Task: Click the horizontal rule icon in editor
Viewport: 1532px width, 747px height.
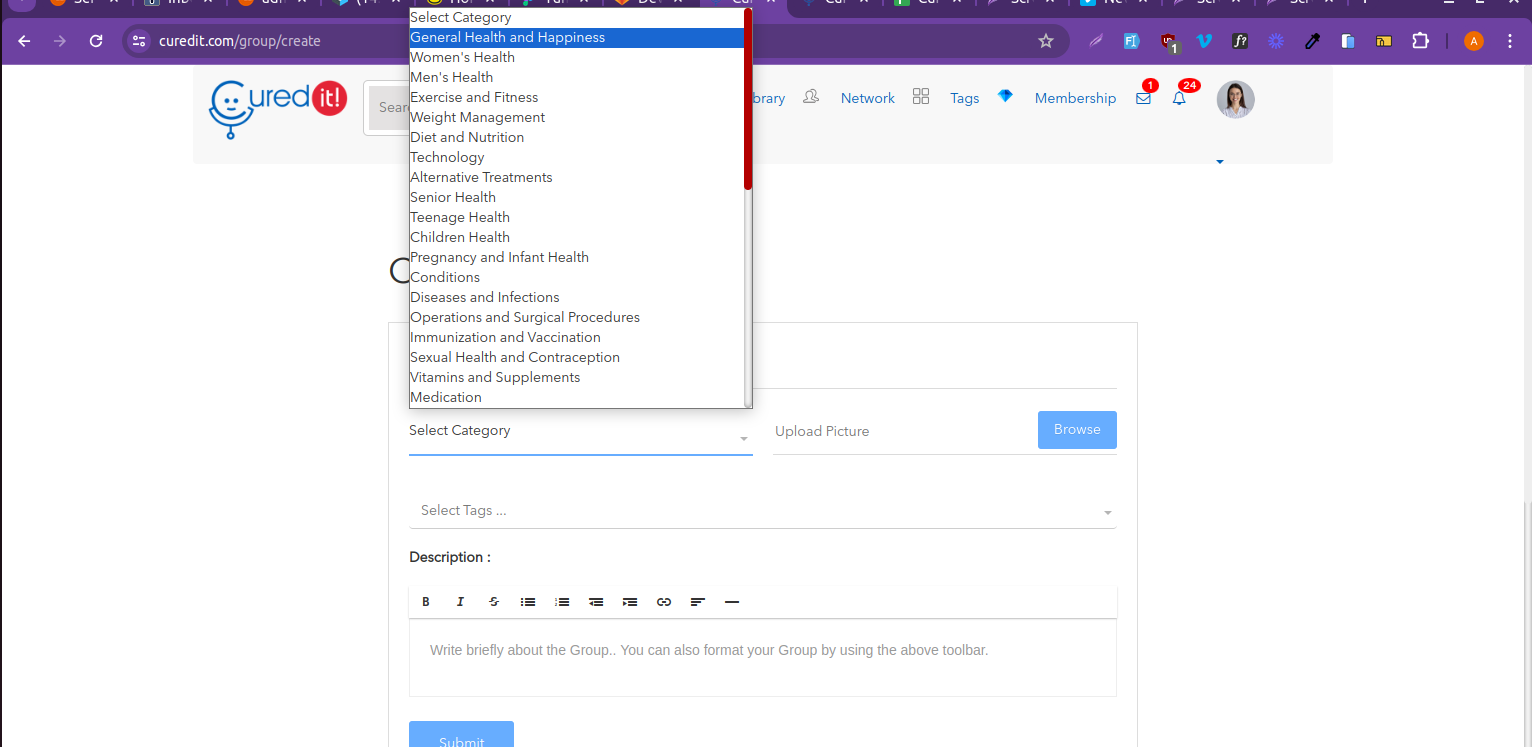Action: (732, 602)
